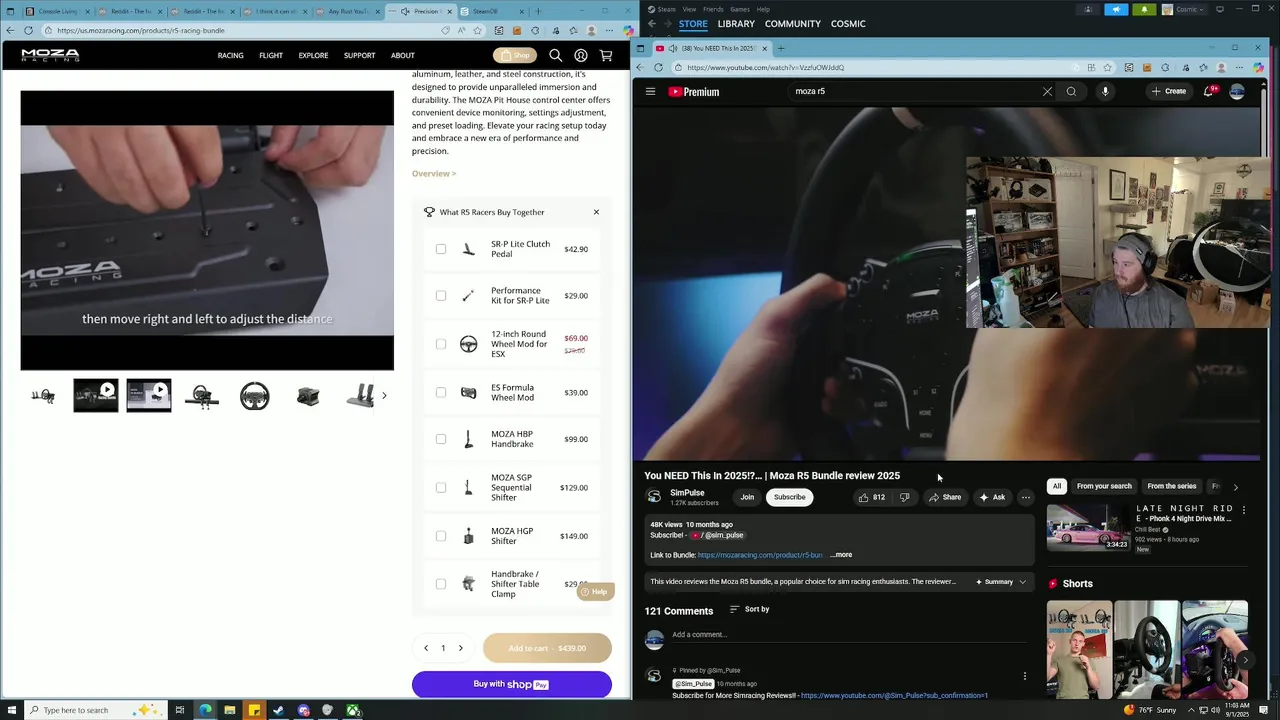Clear the YouTube search box text
The image size is (1280, 720).
coord(1047,91)
